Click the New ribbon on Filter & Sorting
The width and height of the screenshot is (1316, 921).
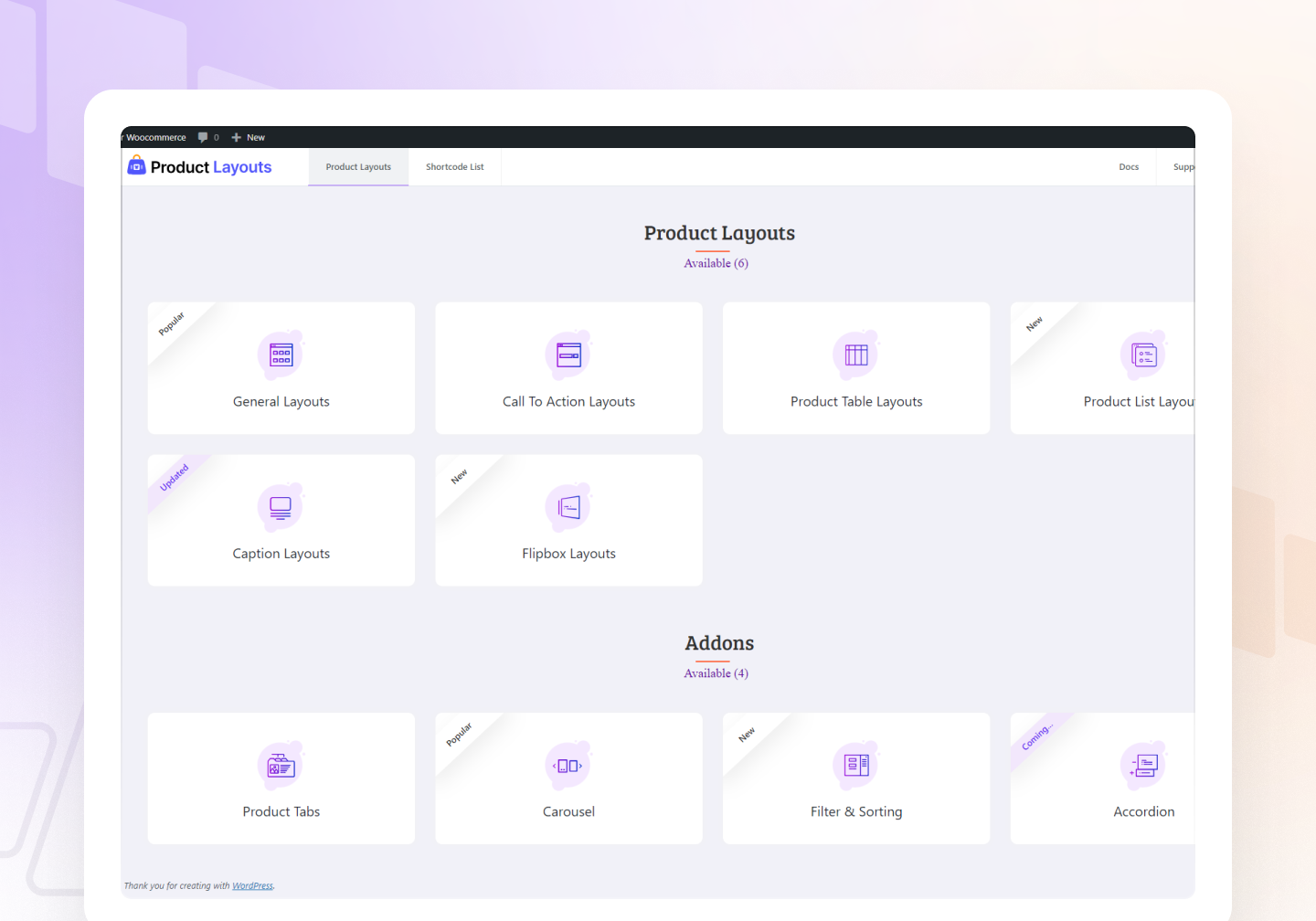[x=747, y=735]
